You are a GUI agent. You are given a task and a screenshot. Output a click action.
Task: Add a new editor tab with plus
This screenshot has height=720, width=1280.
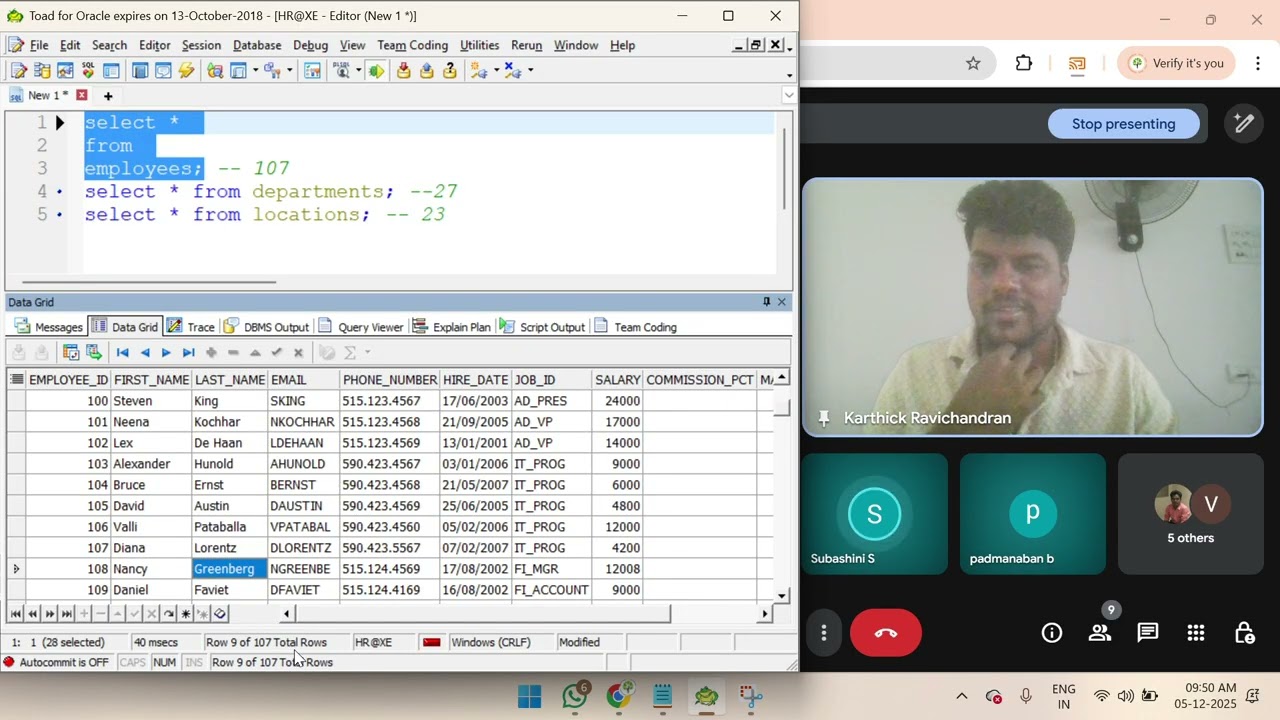coord(108,96)
